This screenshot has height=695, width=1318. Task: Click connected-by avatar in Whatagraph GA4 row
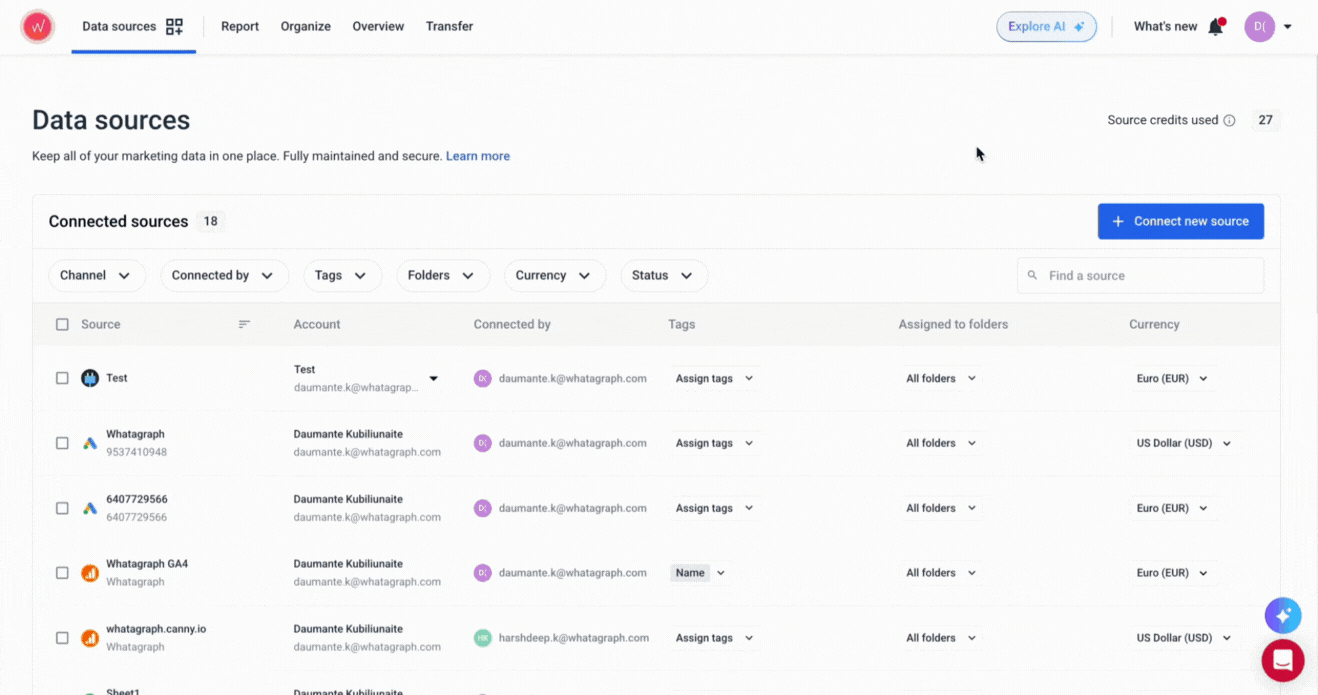click(x=483, y=573)
